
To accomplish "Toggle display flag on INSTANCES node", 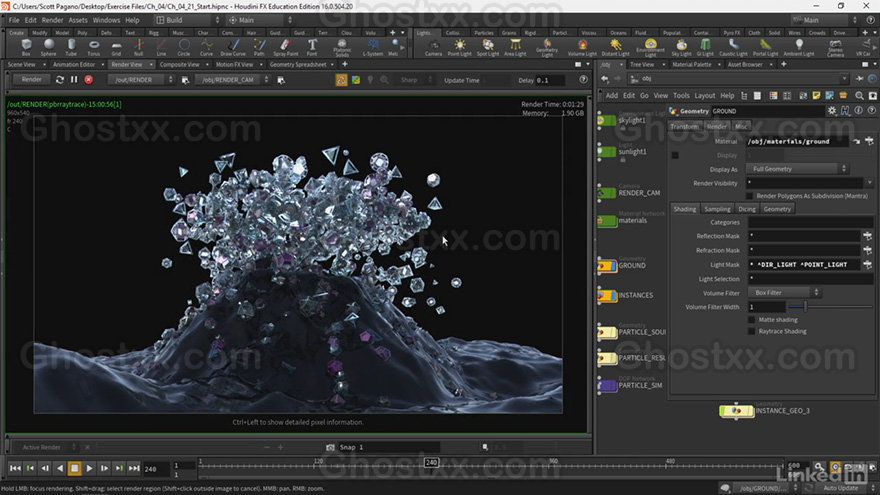I will coord(613,295).
